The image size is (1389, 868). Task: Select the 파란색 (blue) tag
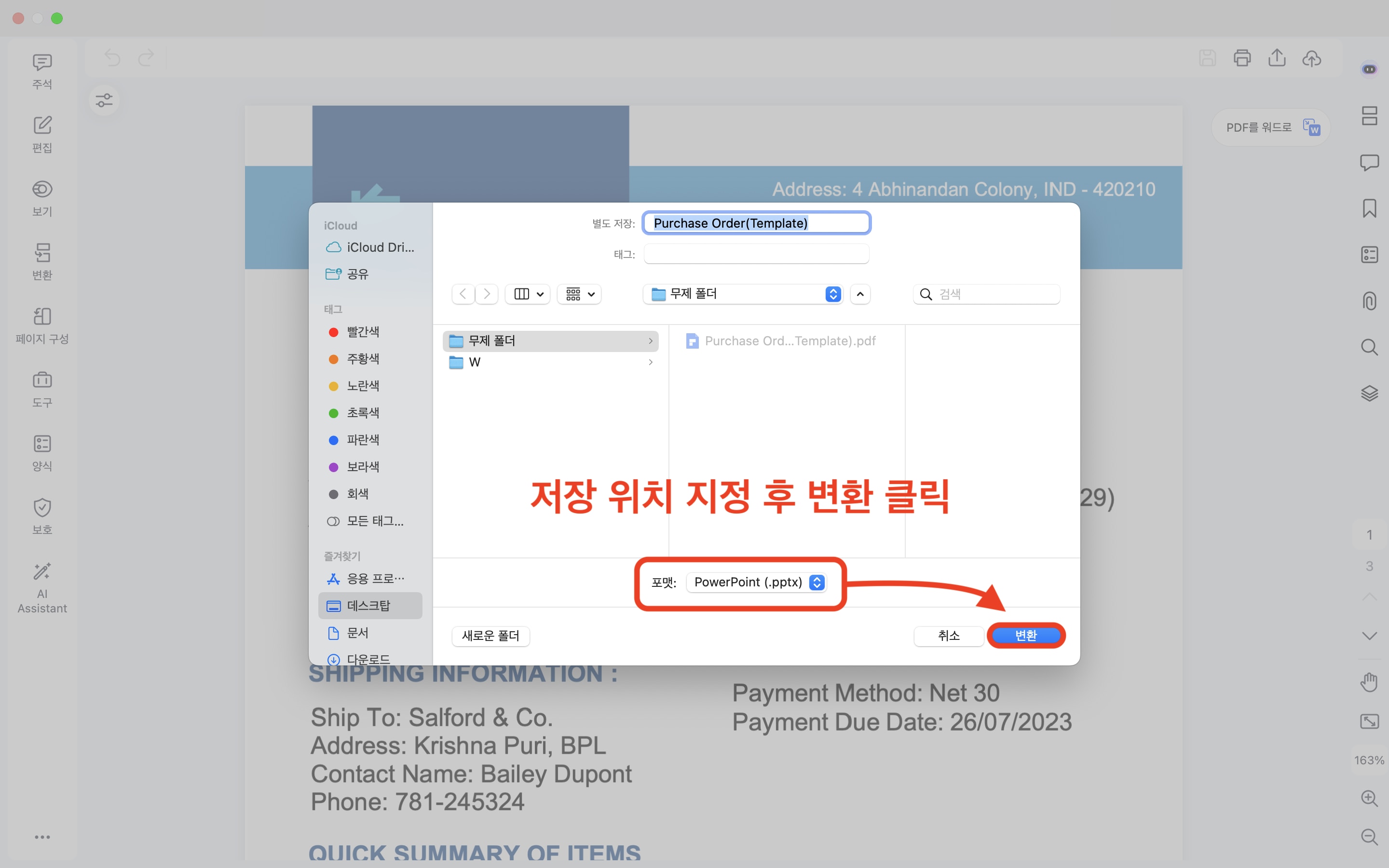point(362,440)
